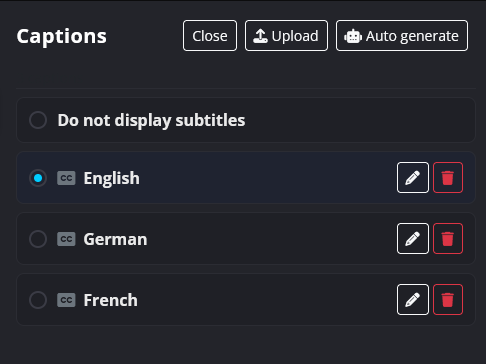Delete the English caption track
The height and width of the screenshot is (364, 486).
(448, 178)
